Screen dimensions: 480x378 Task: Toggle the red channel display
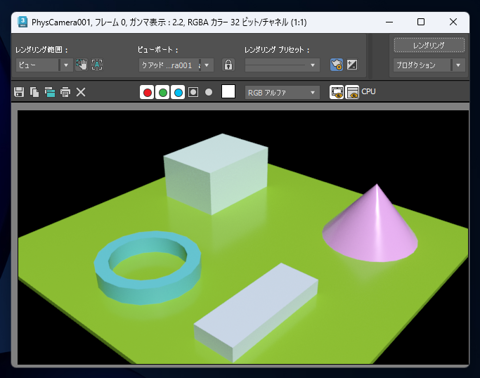(147, 92)
